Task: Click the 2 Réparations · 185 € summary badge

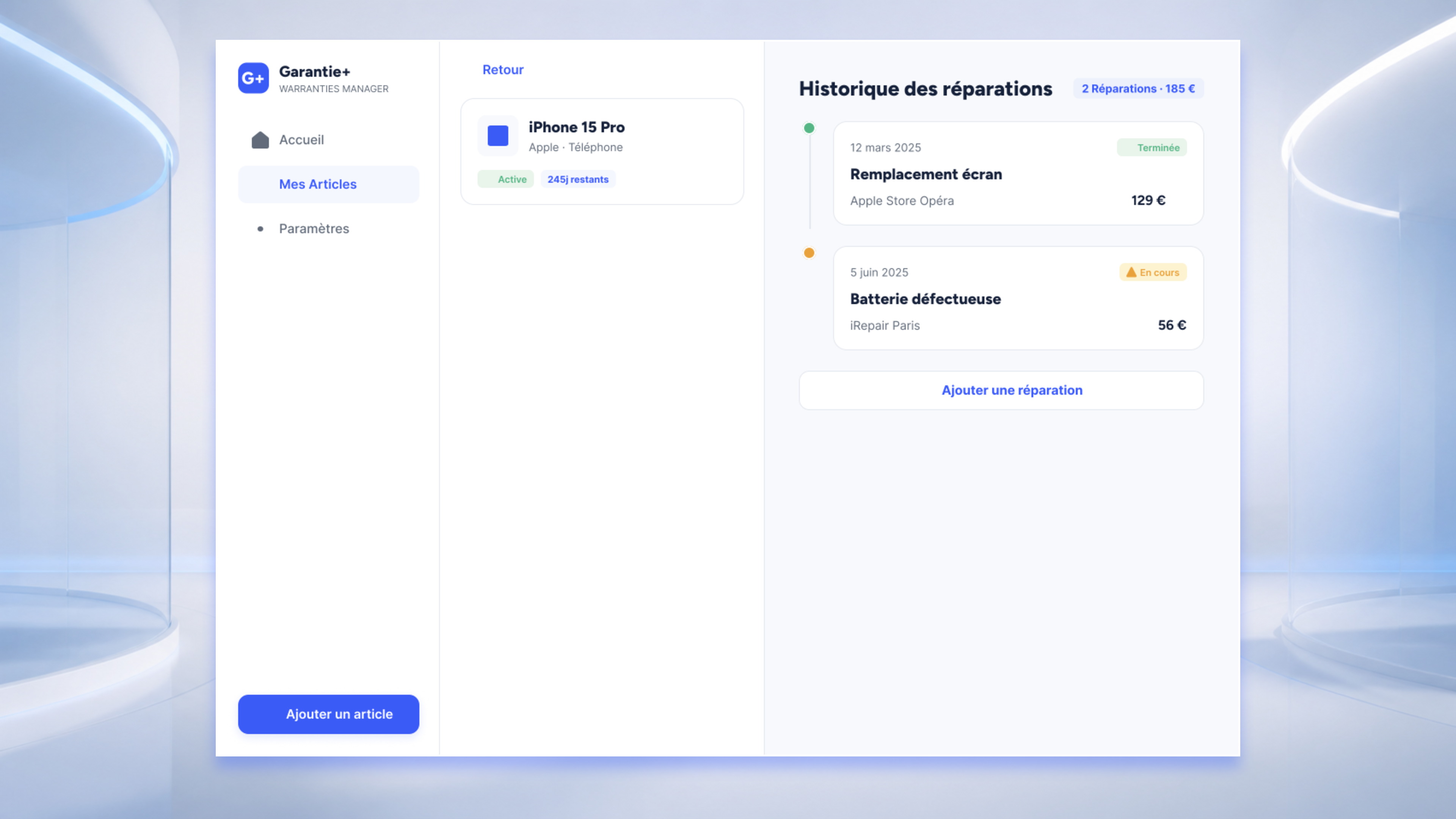Action: click(1138, 89)
